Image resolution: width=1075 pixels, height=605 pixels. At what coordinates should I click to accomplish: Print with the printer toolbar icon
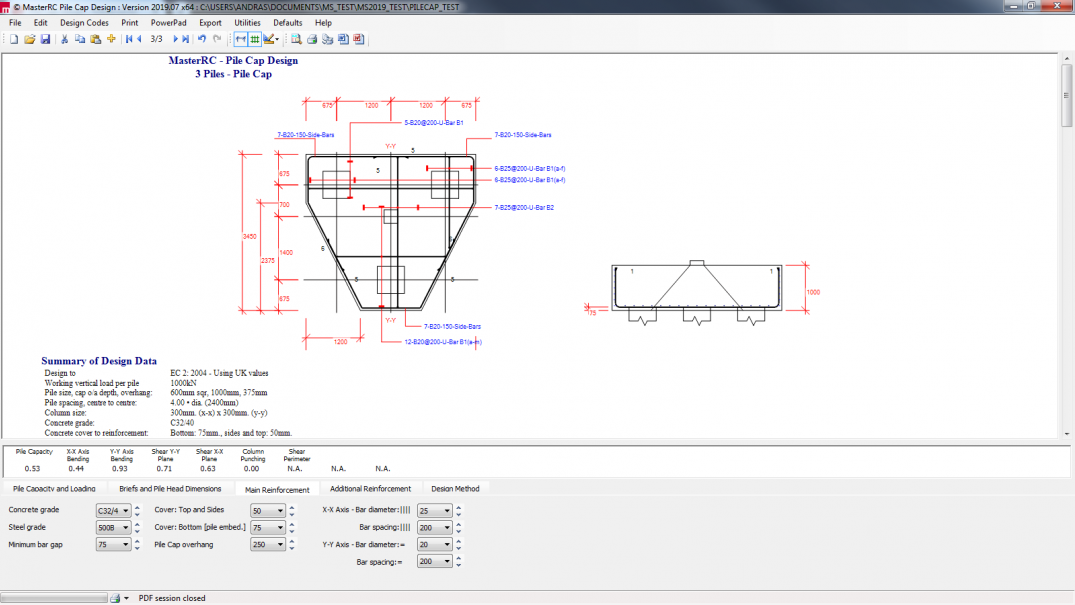tap(312, 39)
